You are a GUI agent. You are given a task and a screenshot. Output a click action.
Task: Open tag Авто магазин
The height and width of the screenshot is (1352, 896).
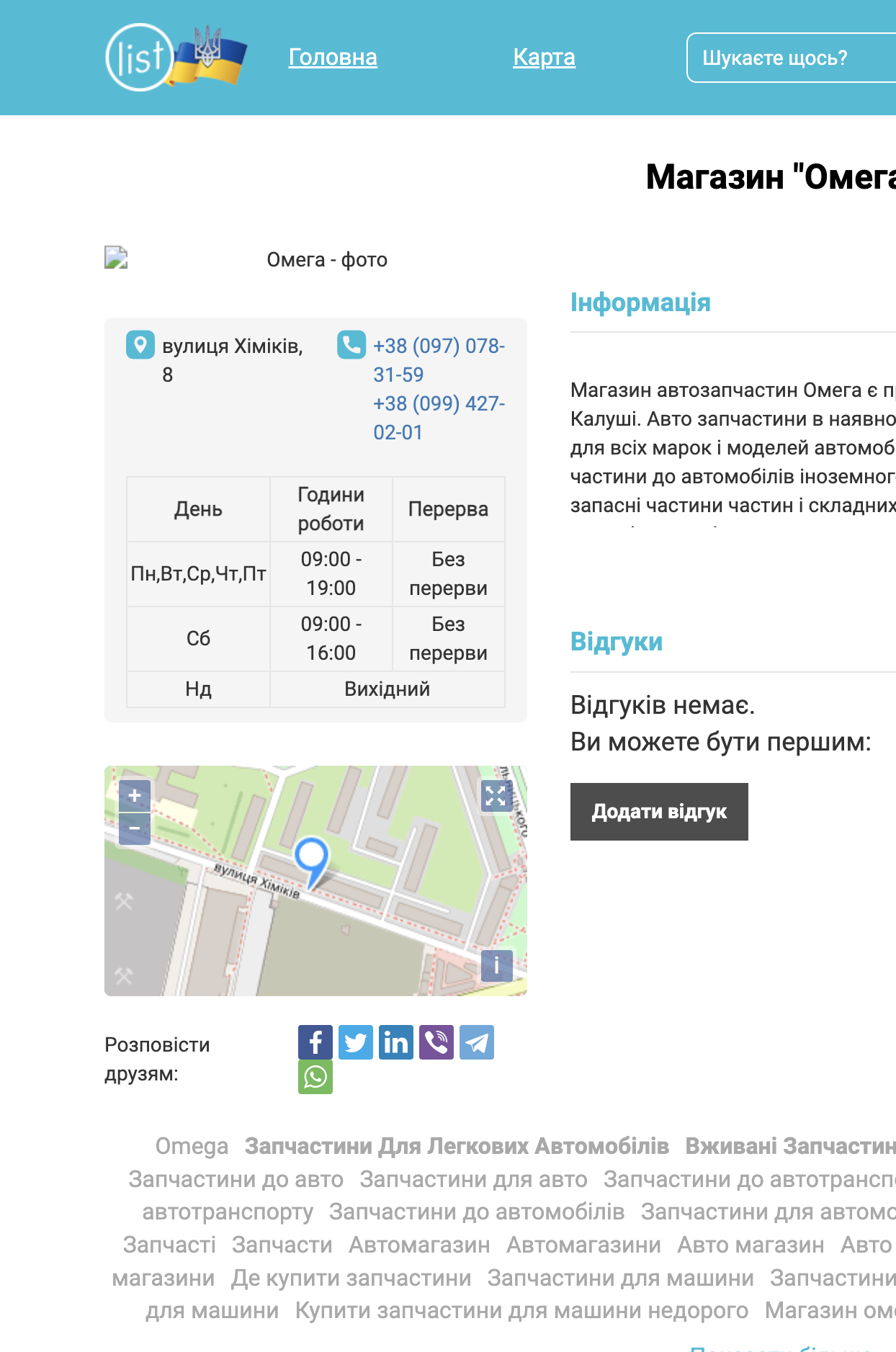pos(751,1245)
